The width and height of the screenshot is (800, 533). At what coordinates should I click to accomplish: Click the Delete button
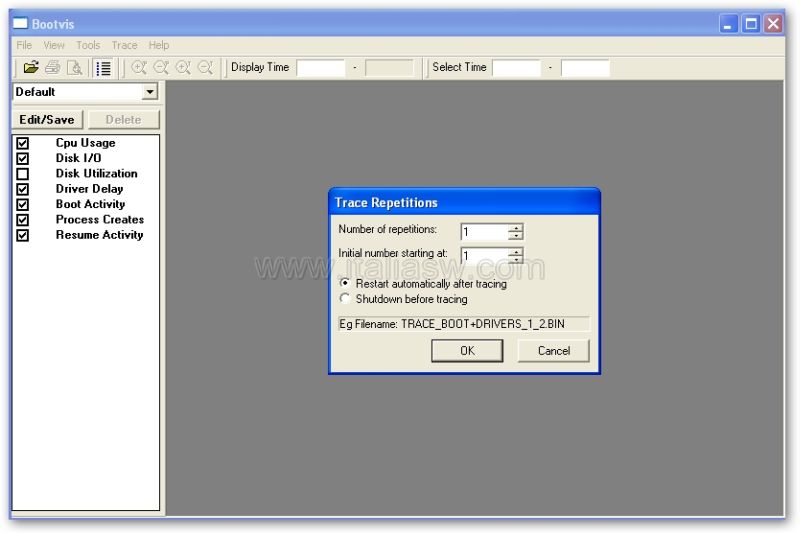[123, 119]
